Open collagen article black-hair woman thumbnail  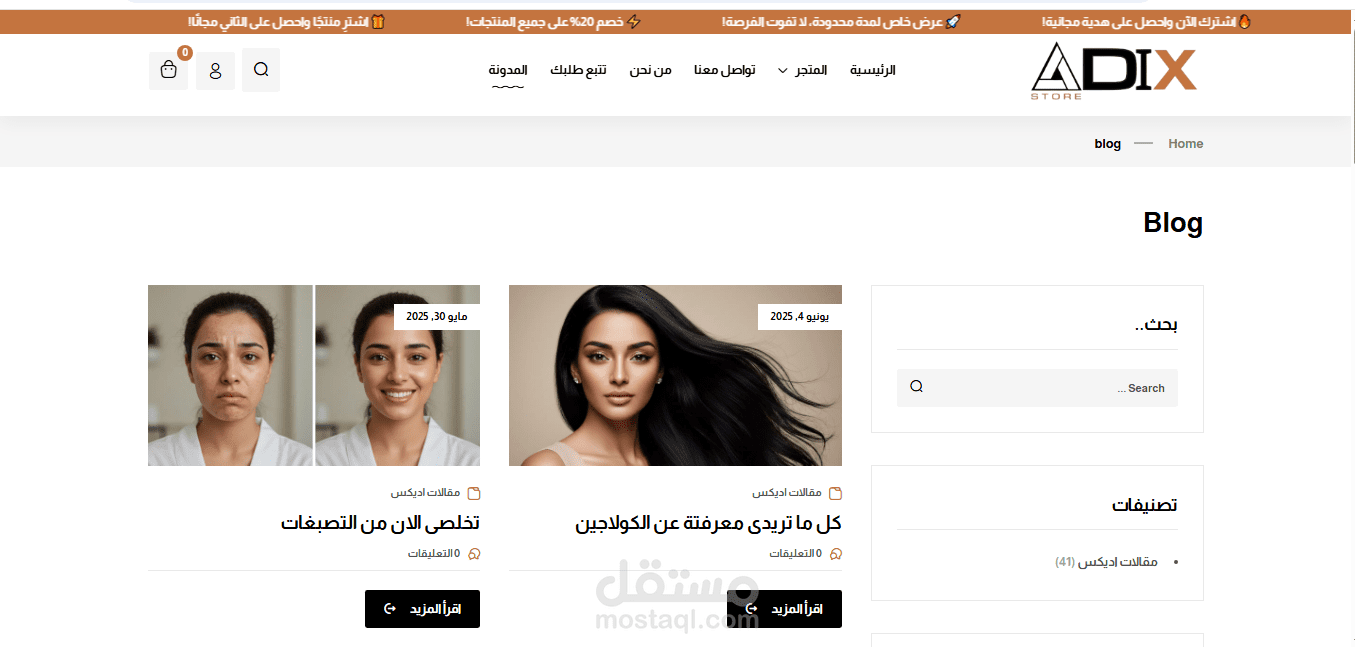pos(675,376)
